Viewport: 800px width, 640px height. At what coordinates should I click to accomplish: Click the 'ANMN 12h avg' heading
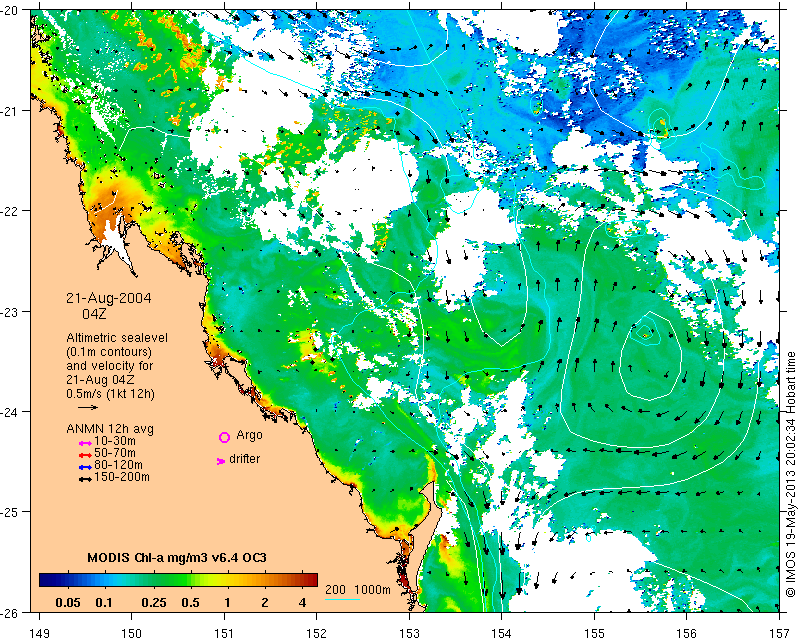click(x=110, y=429)
